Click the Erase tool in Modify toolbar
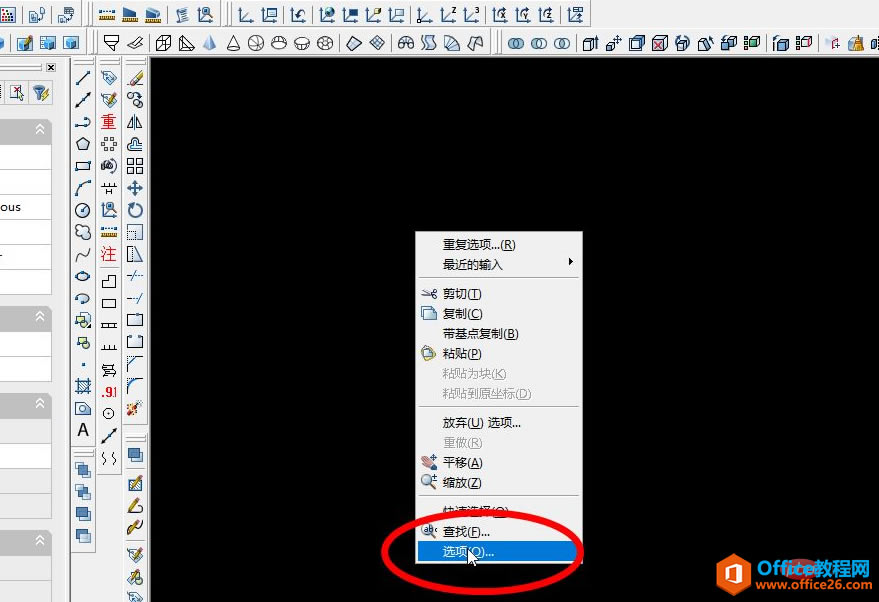The height and width of the screenshot is (602, 879). (x=135, y=78)
